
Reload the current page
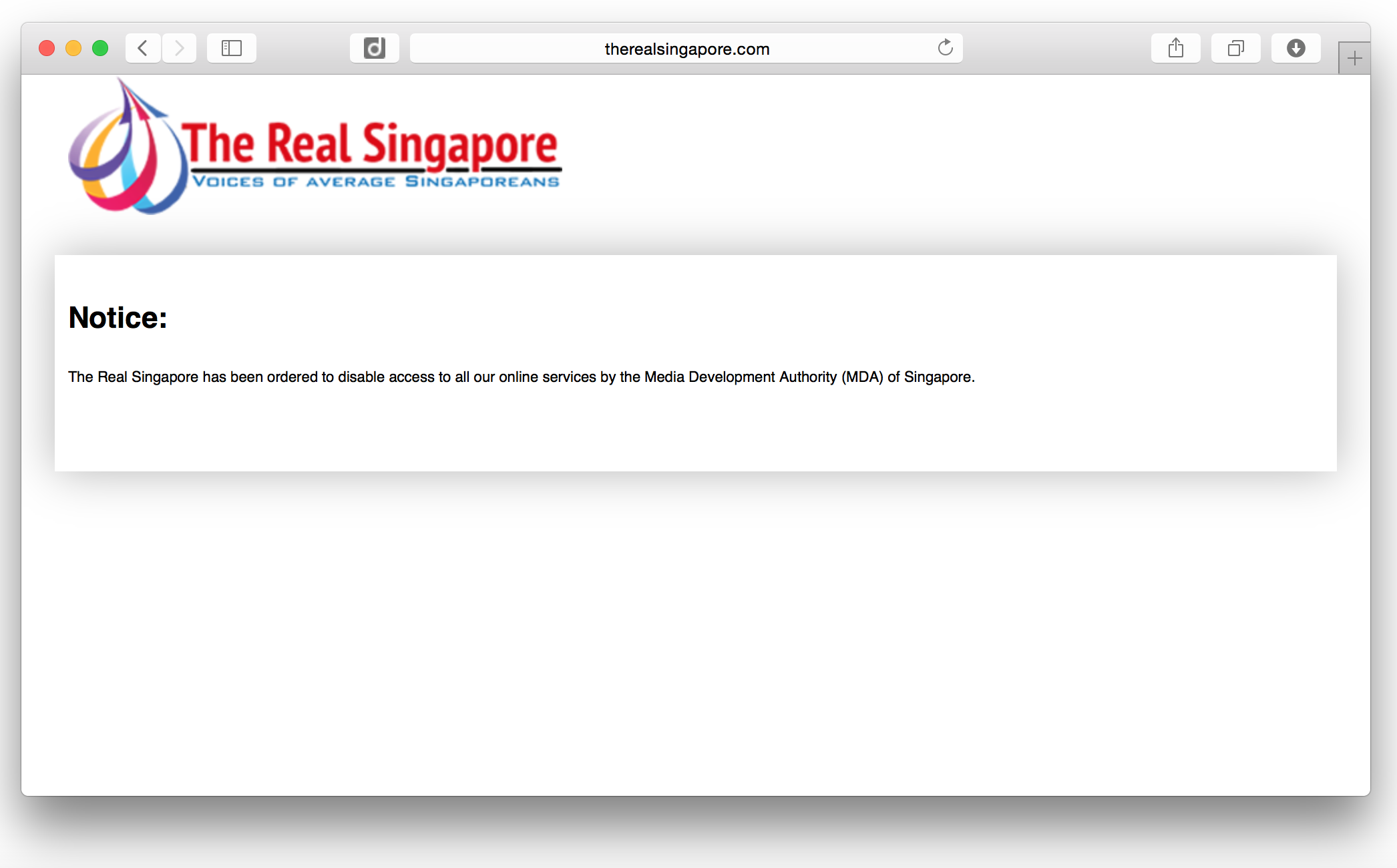tap(945, 48)
